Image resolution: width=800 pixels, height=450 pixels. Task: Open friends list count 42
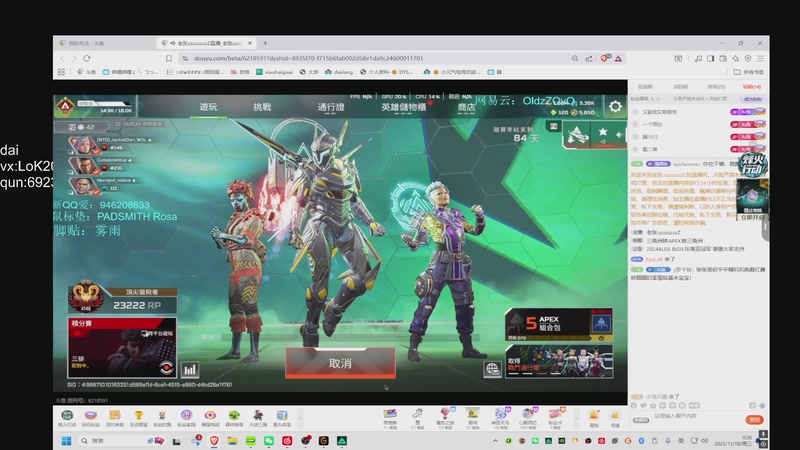click(82, 127)
